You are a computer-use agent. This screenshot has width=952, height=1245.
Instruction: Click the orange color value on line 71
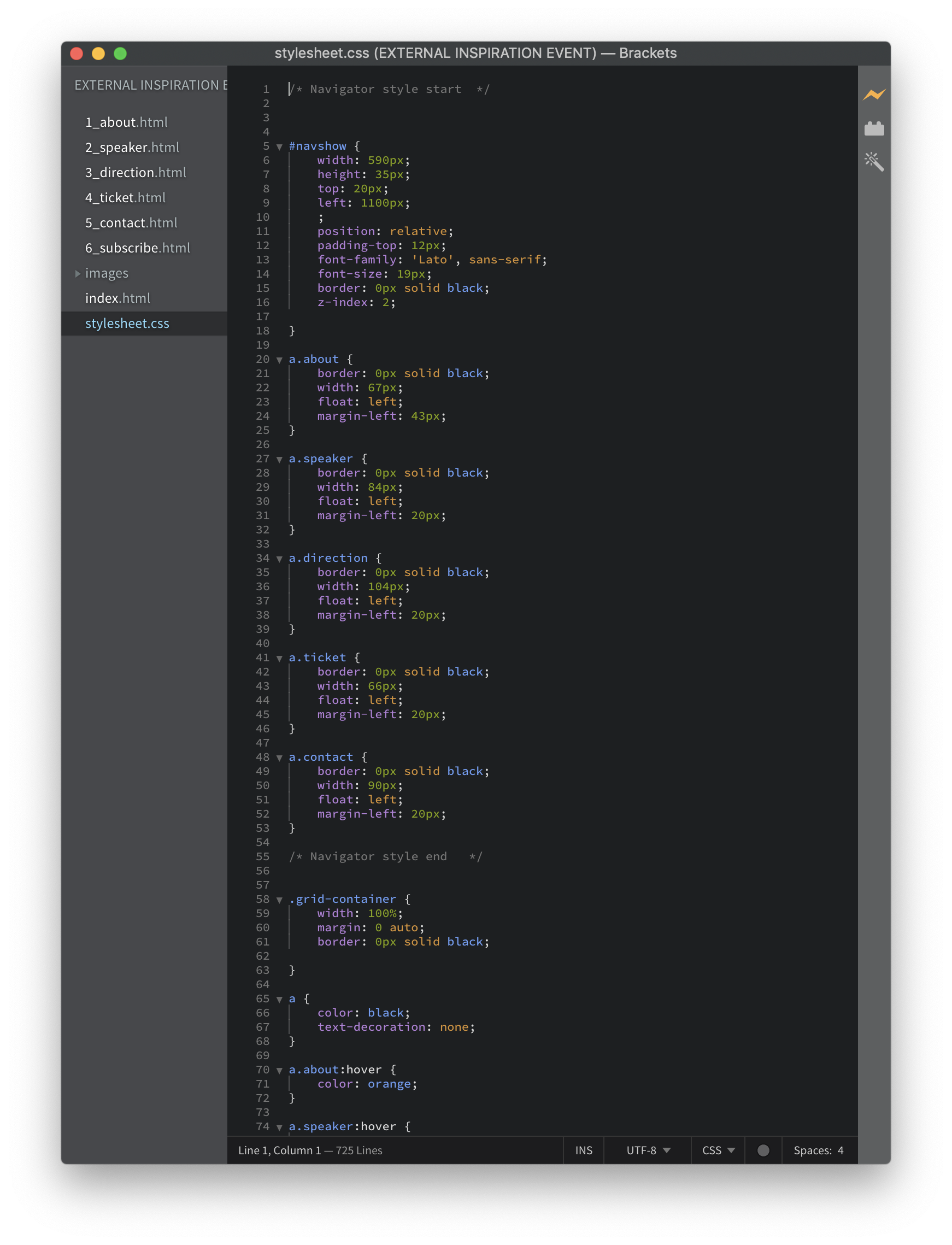(x=389, y=1084)
